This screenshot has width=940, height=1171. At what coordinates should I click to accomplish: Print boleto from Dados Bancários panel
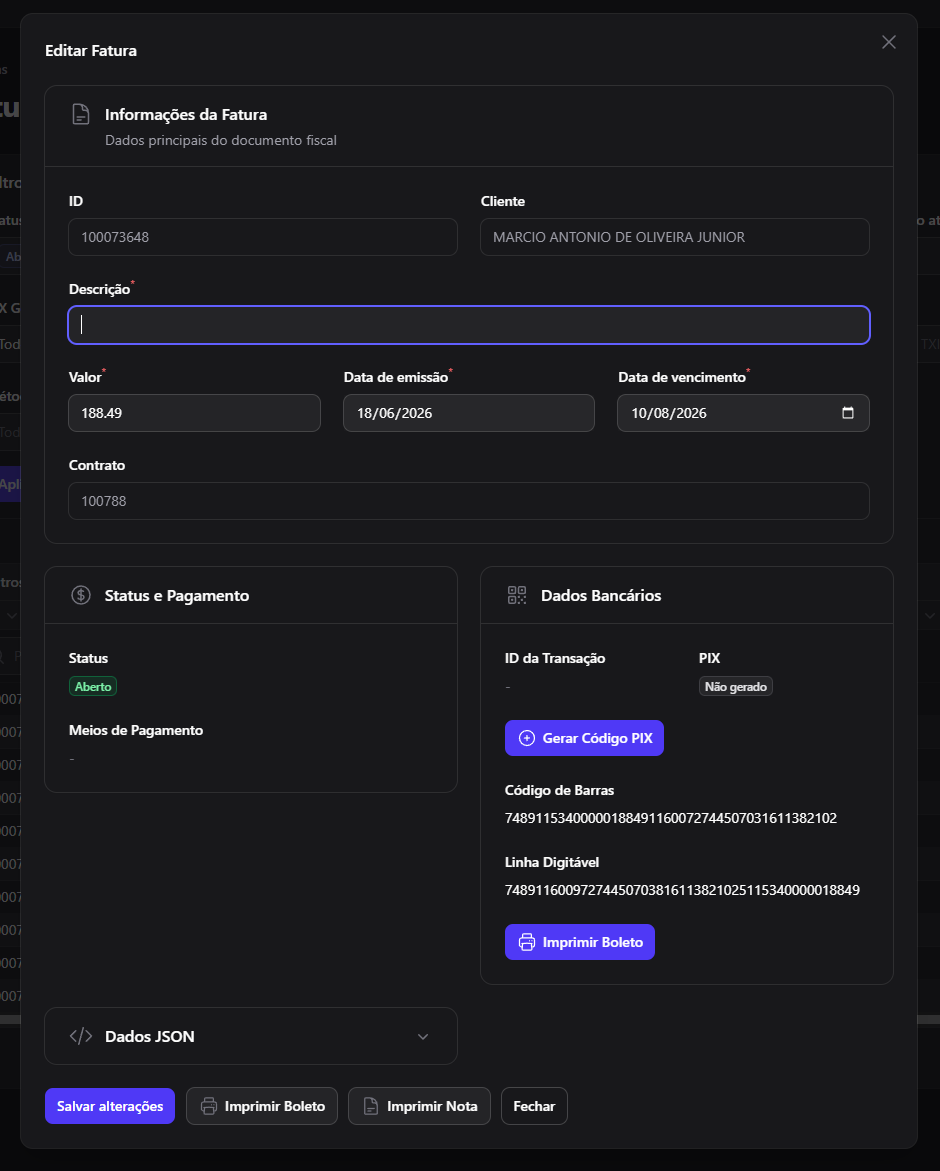pyautogui.click(x=579, y=942)
